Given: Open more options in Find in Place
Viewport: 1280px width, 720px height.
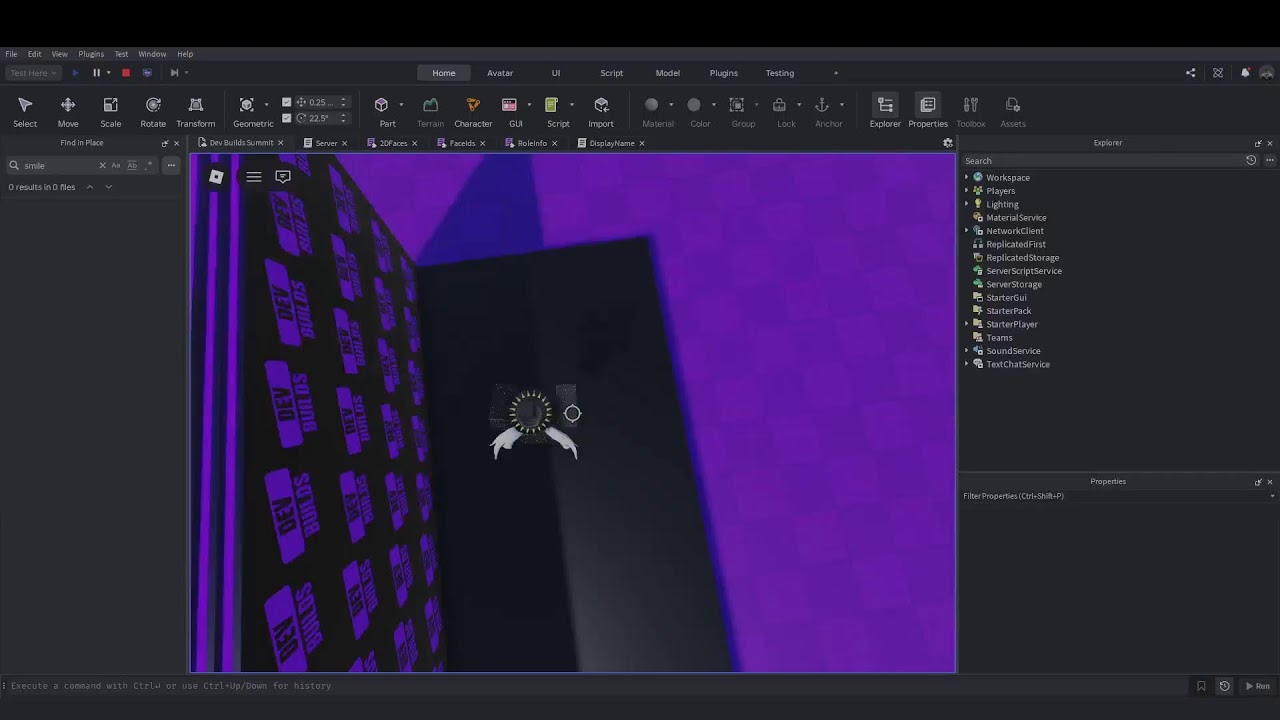Looking at the screenshot, I should (x=171, y=165).
